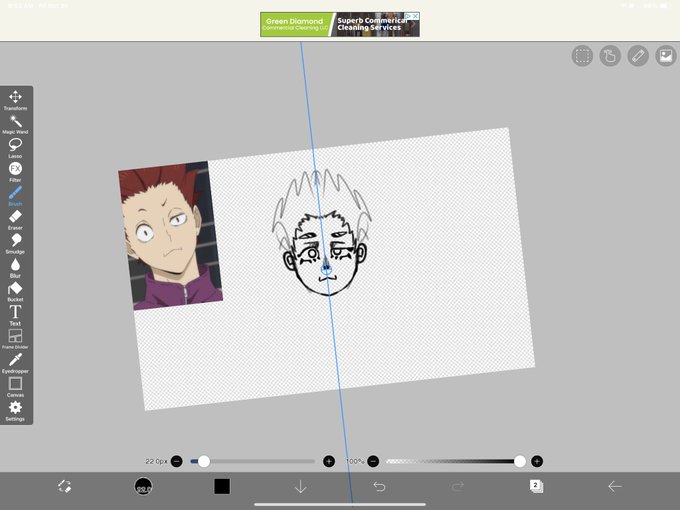Viewport: 680px width, 510px height.
Task: Toggle the stabilizer hand icon
Action: [610, 56]
